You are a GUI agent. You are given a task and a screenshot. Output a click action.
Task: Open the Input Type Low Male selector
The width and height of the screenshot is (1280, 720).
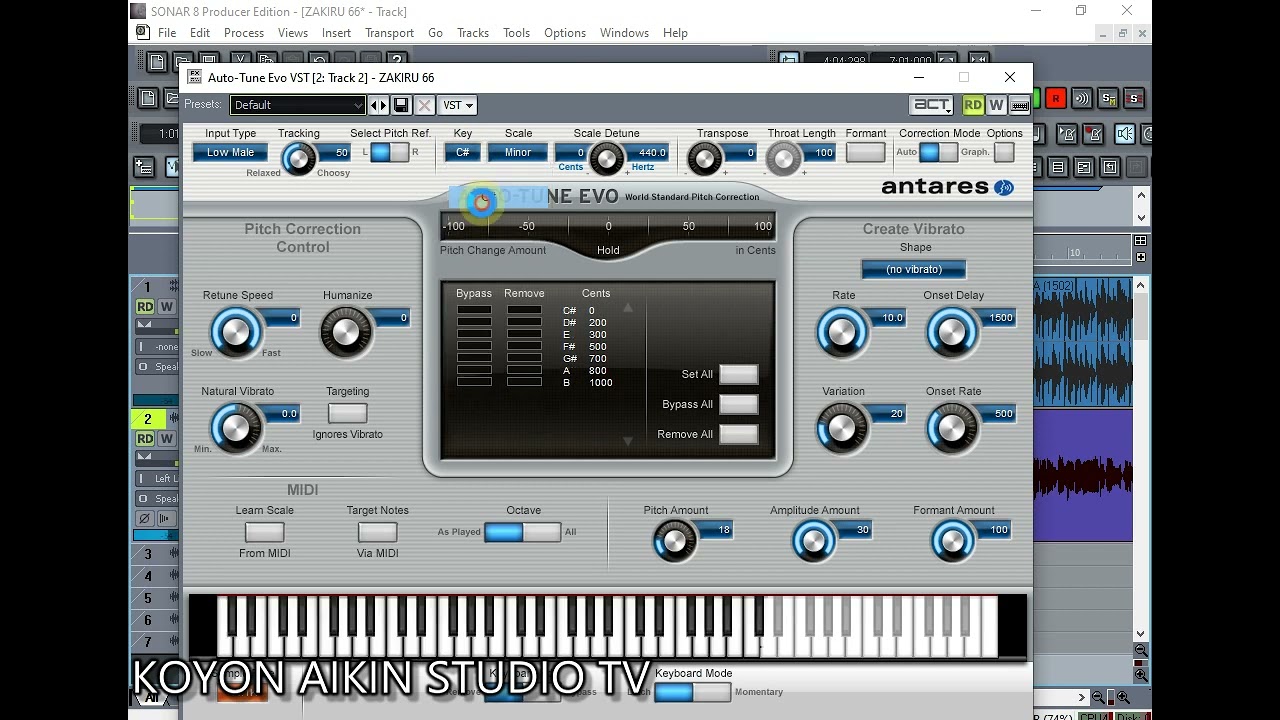pos(230,153)
